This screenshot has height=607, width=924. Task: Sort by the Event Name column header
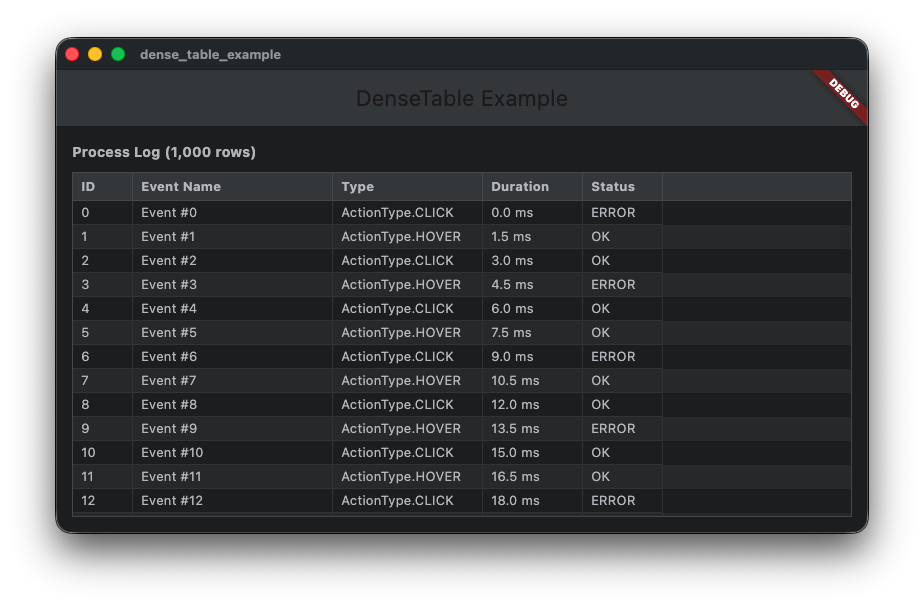pos(232,187)
